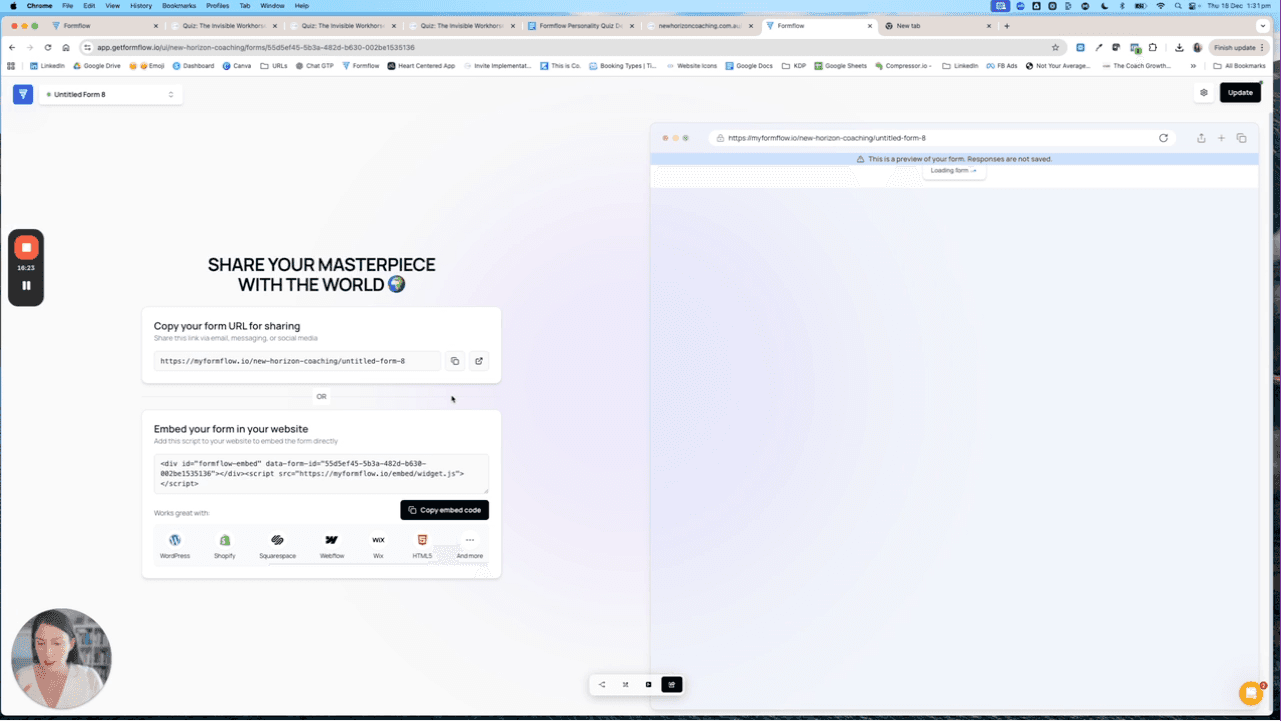Open the Google Drive bookmark
This screenshot has width=1281, height=721.
click(96, 66)
